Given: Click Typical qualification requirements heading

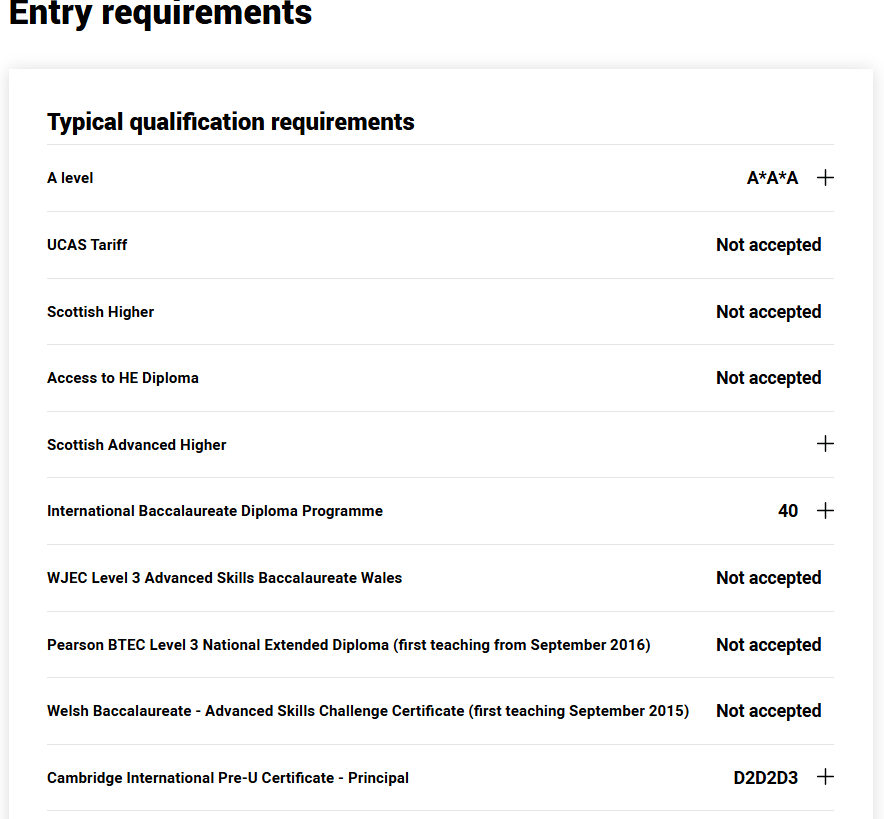Looking at the screenshot, I should click(231, 122).
